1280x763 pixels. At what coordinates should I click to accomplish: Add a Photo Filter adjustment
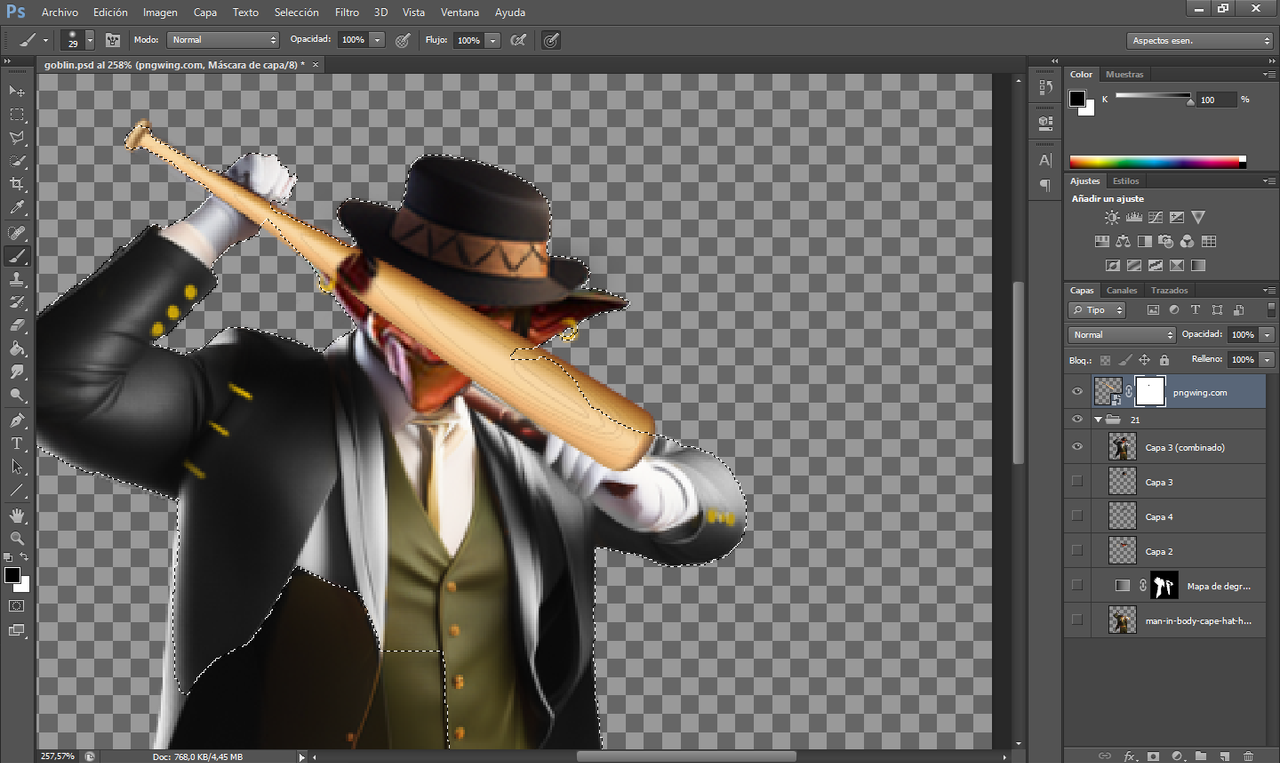[x=1166, y=241]
